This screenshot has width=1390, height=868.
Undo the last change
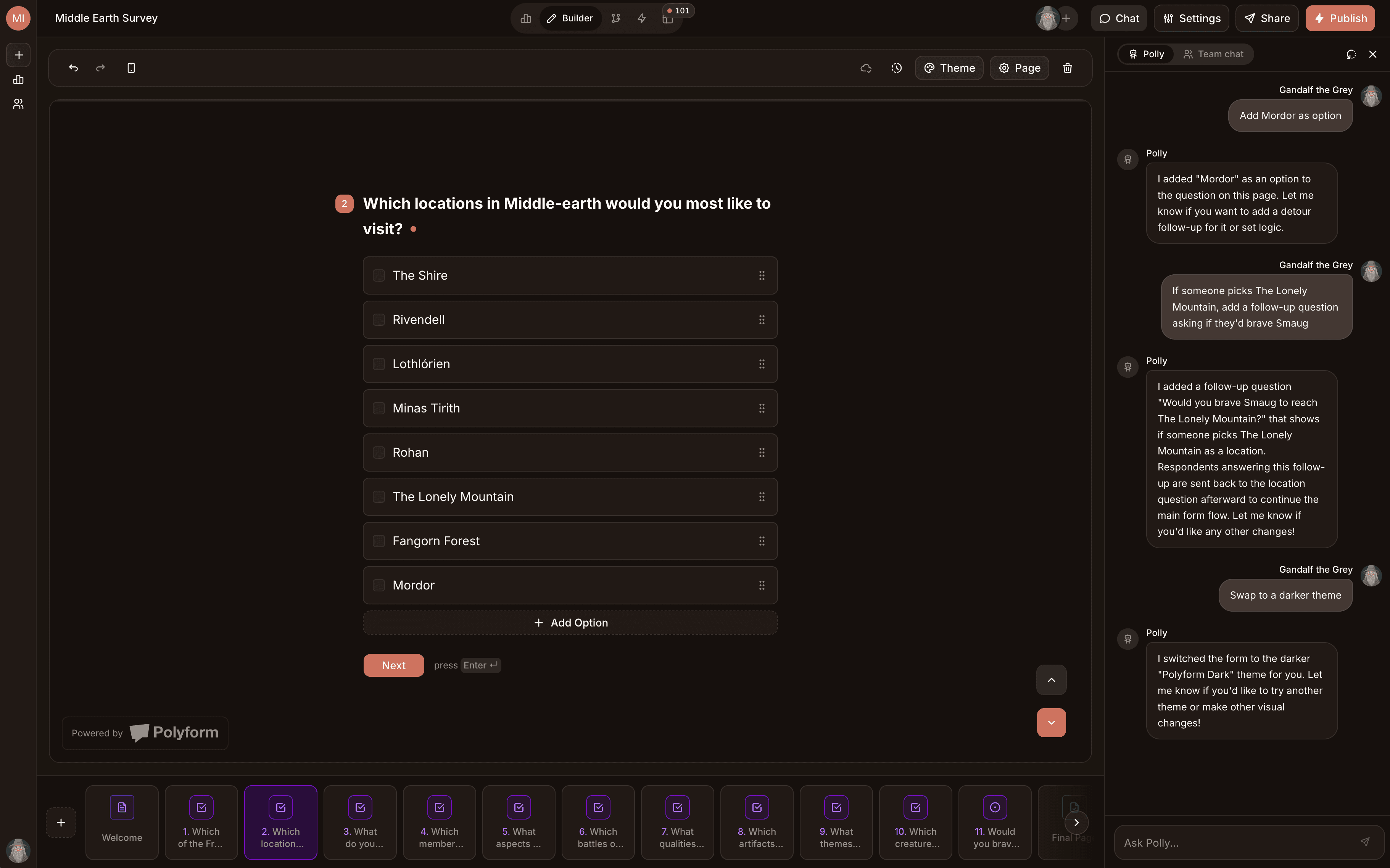point(73,68)
